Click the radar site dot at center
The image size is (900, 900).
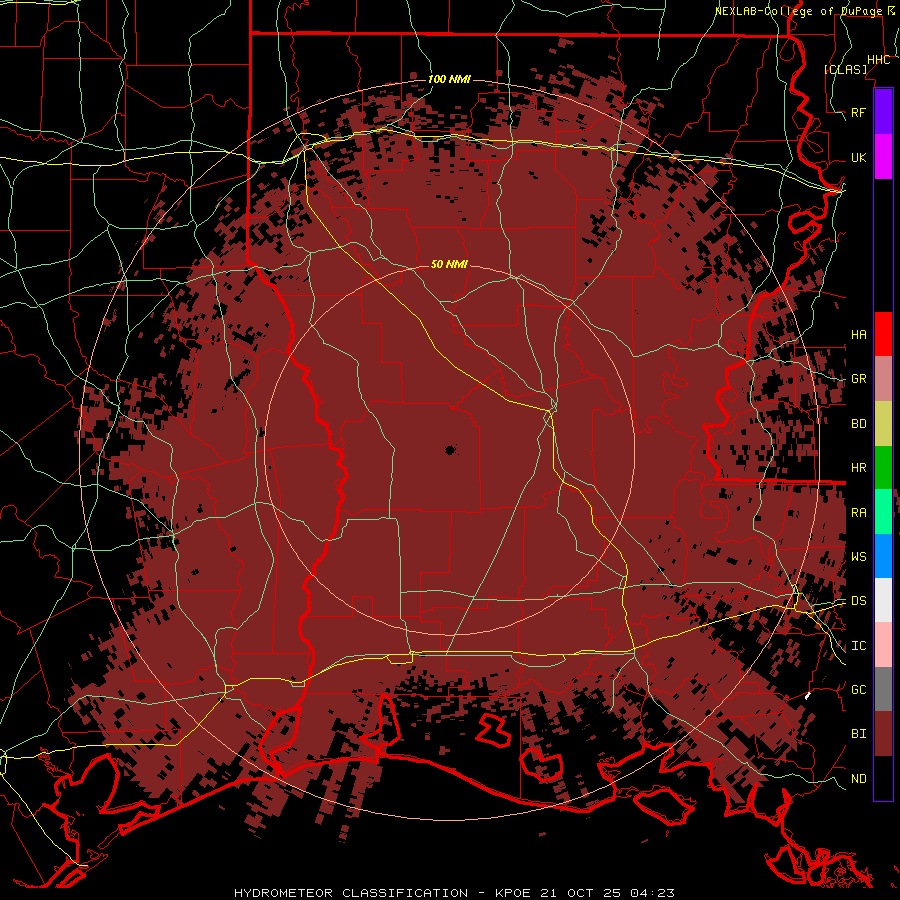click(449, 451)
